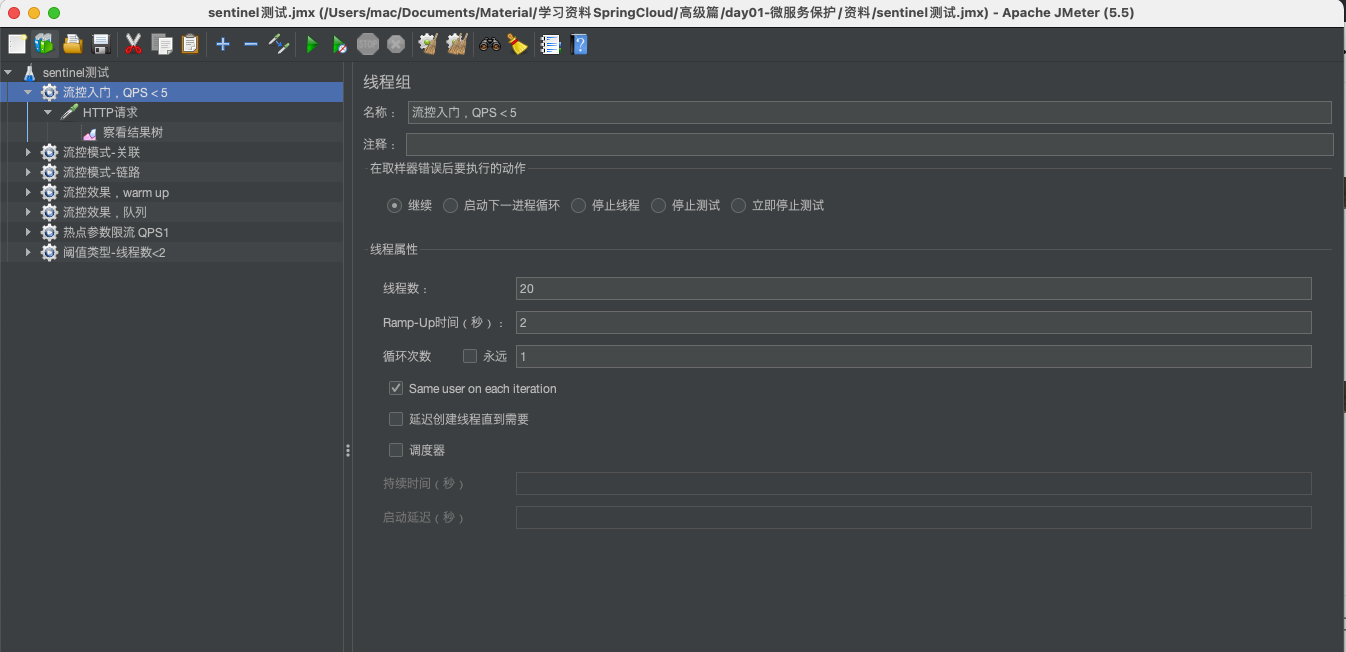The image size is (1346, 652).
Task: Click the Cut scissors icon
Action: pos(132,44)
